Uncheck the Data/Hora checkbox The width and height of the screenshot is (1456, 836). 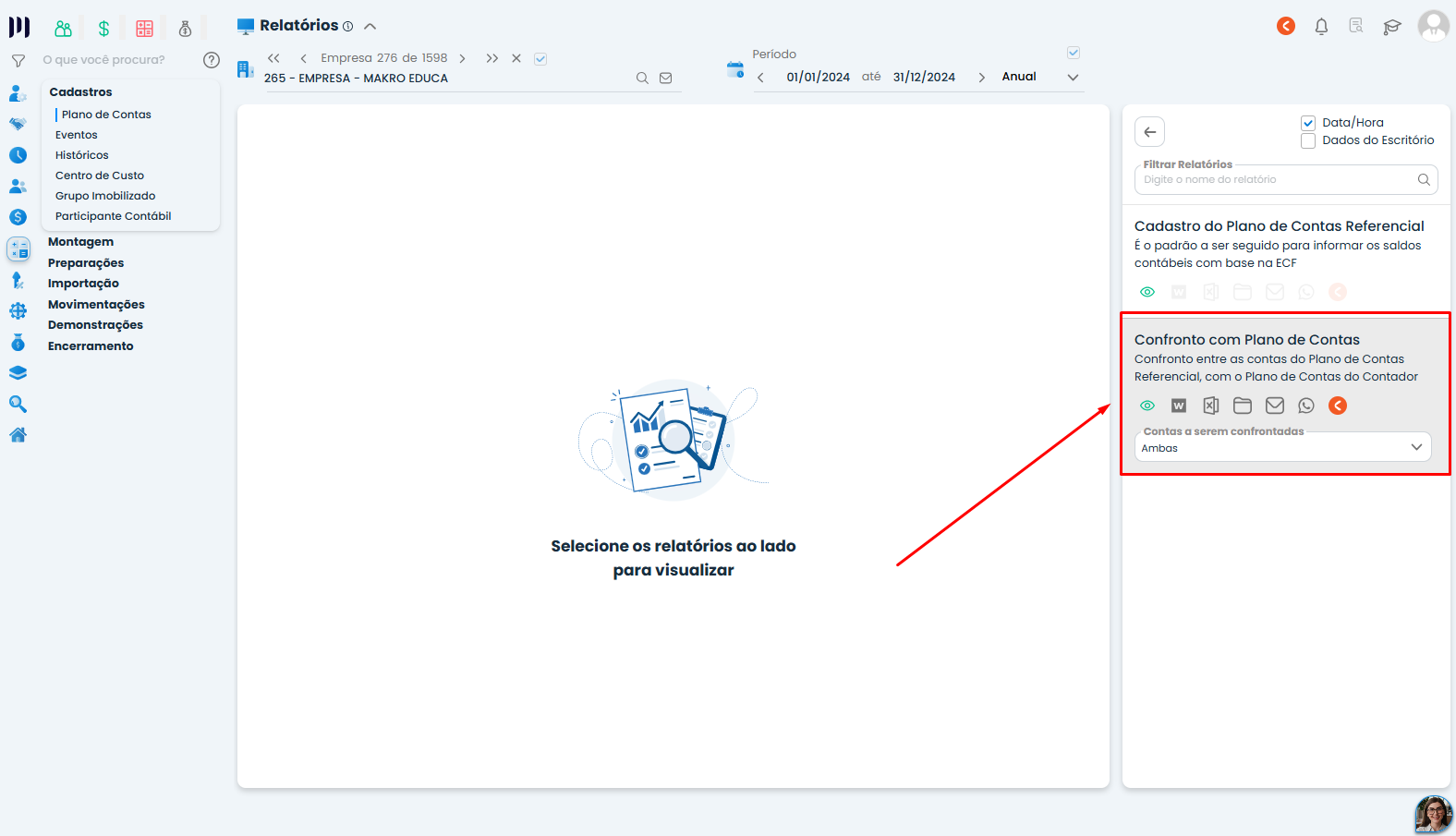(1308, 123)
